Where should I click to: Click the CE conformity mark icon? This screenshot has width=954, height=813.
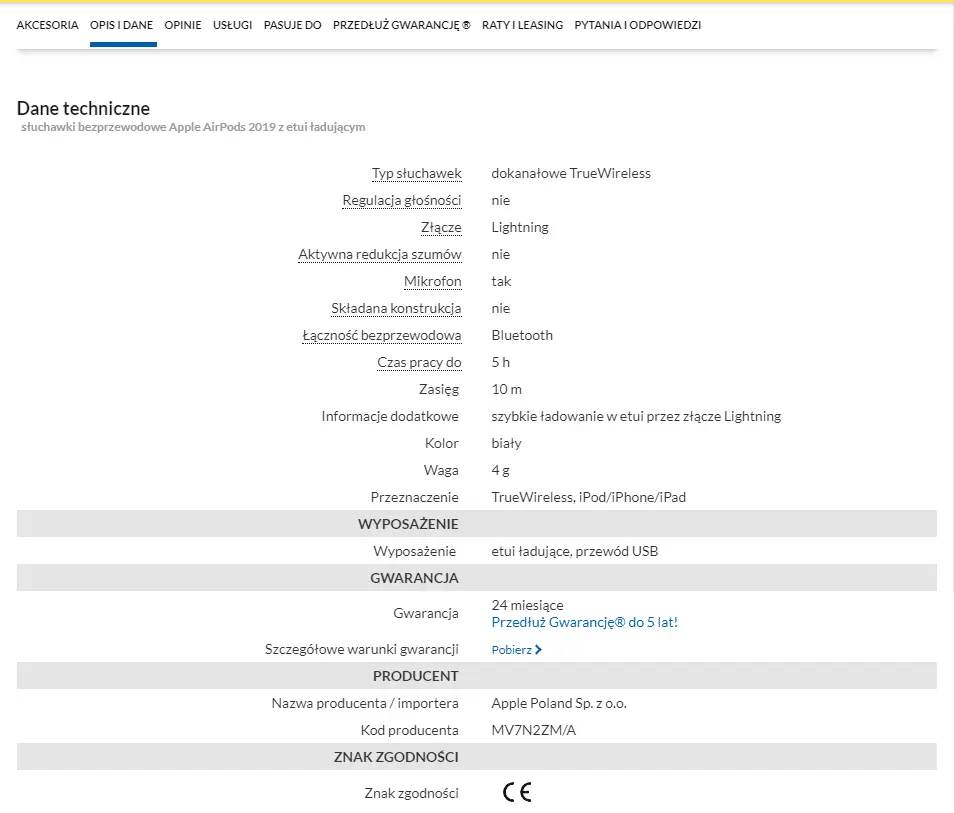click(517, 792)
